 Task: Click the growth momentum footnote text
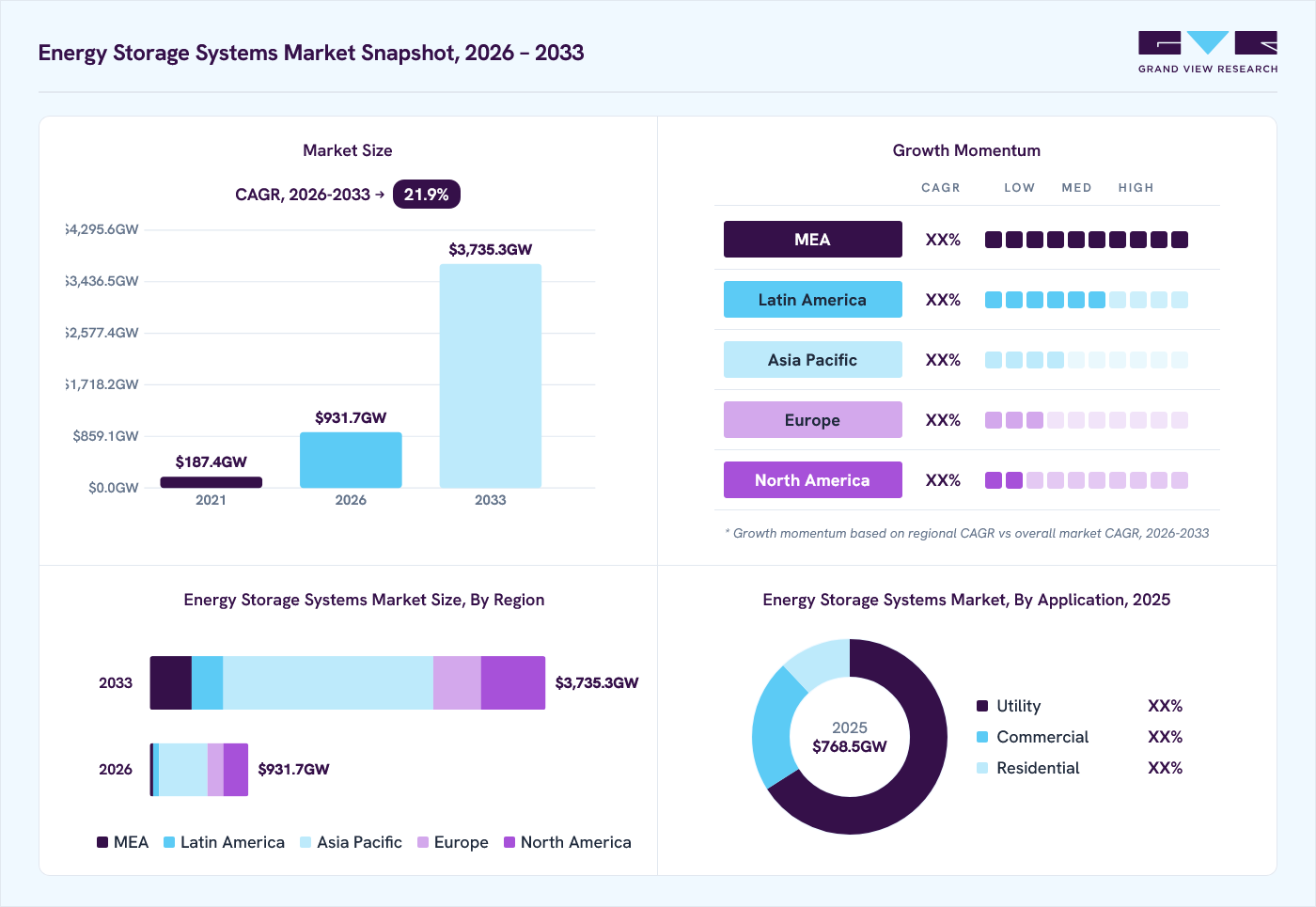tap(967, 533)
